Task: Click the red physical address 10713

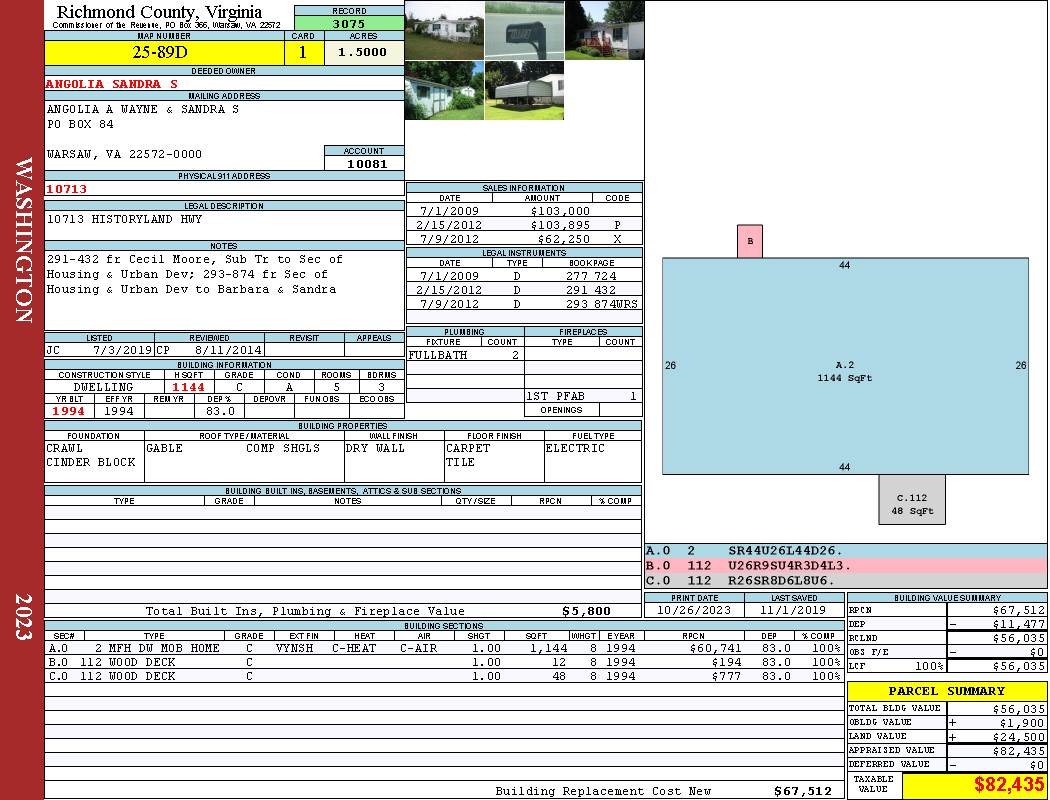Action: [67, 189]
